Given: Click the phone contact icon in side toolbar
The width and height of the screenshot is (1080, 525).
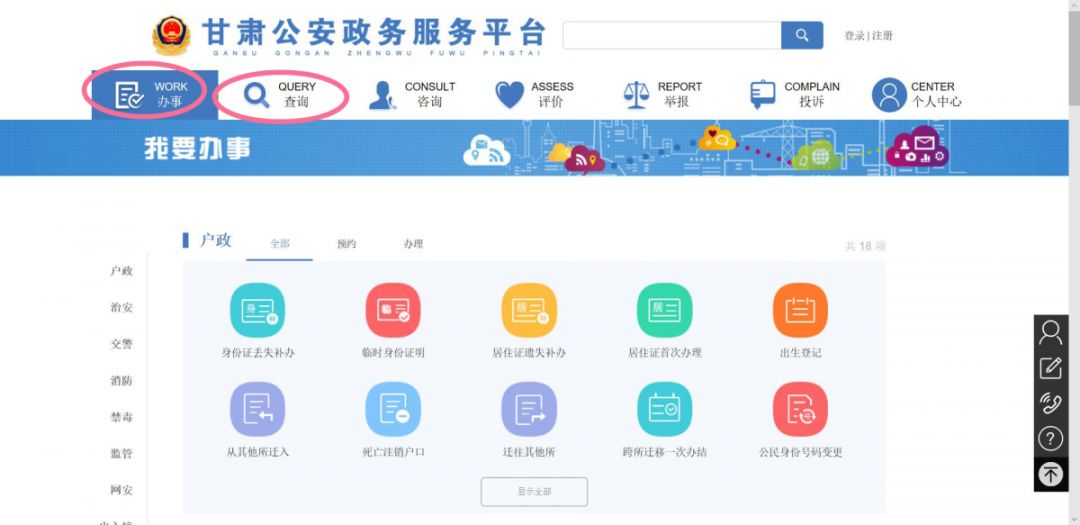Looking at the screenshot, I should (1050, 403).
